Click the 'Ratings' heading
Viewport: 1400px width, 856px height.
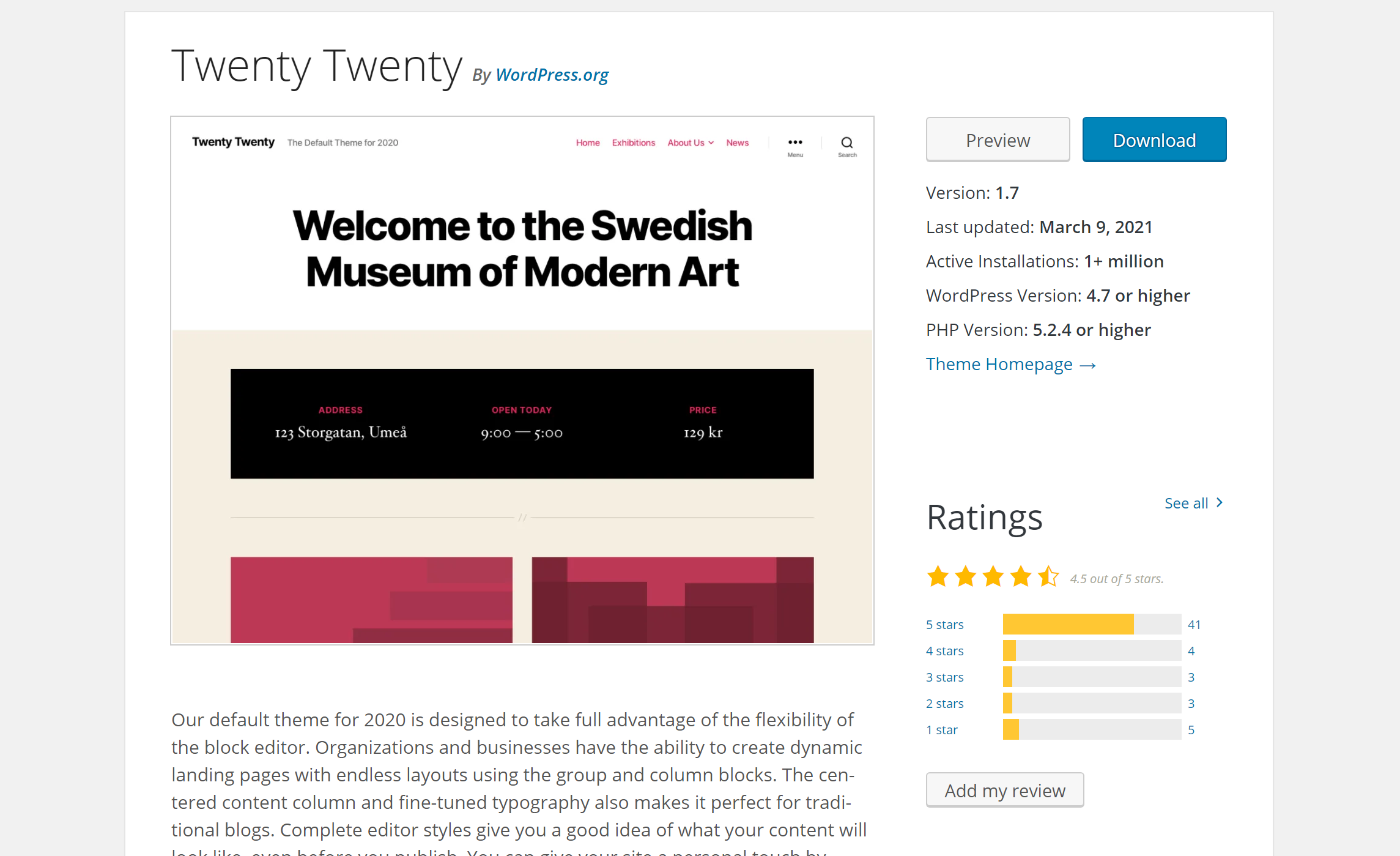pos(984,518)
